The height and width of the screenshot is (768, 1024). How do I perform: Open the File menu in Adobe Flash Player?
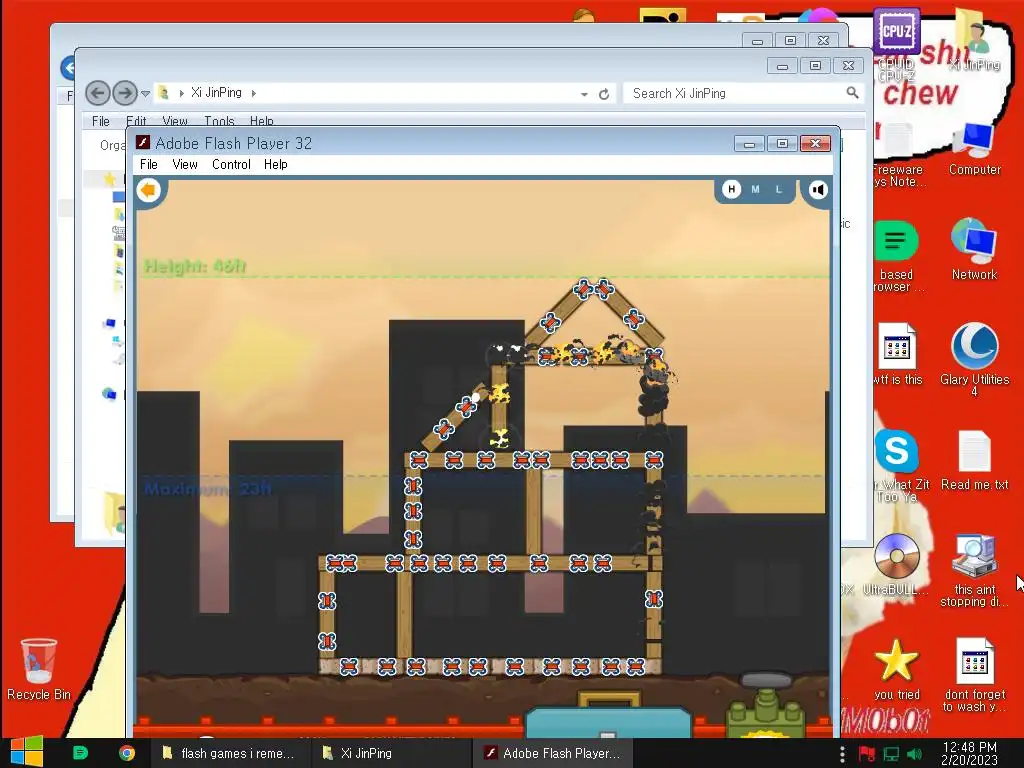(149, 165)
